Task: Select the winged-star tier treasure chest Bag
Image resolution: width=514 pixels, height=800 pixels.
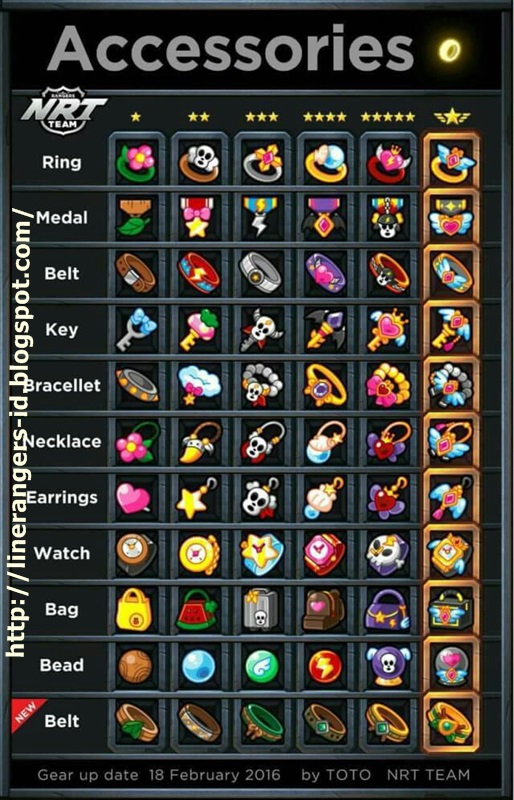Action: [451, 610]
